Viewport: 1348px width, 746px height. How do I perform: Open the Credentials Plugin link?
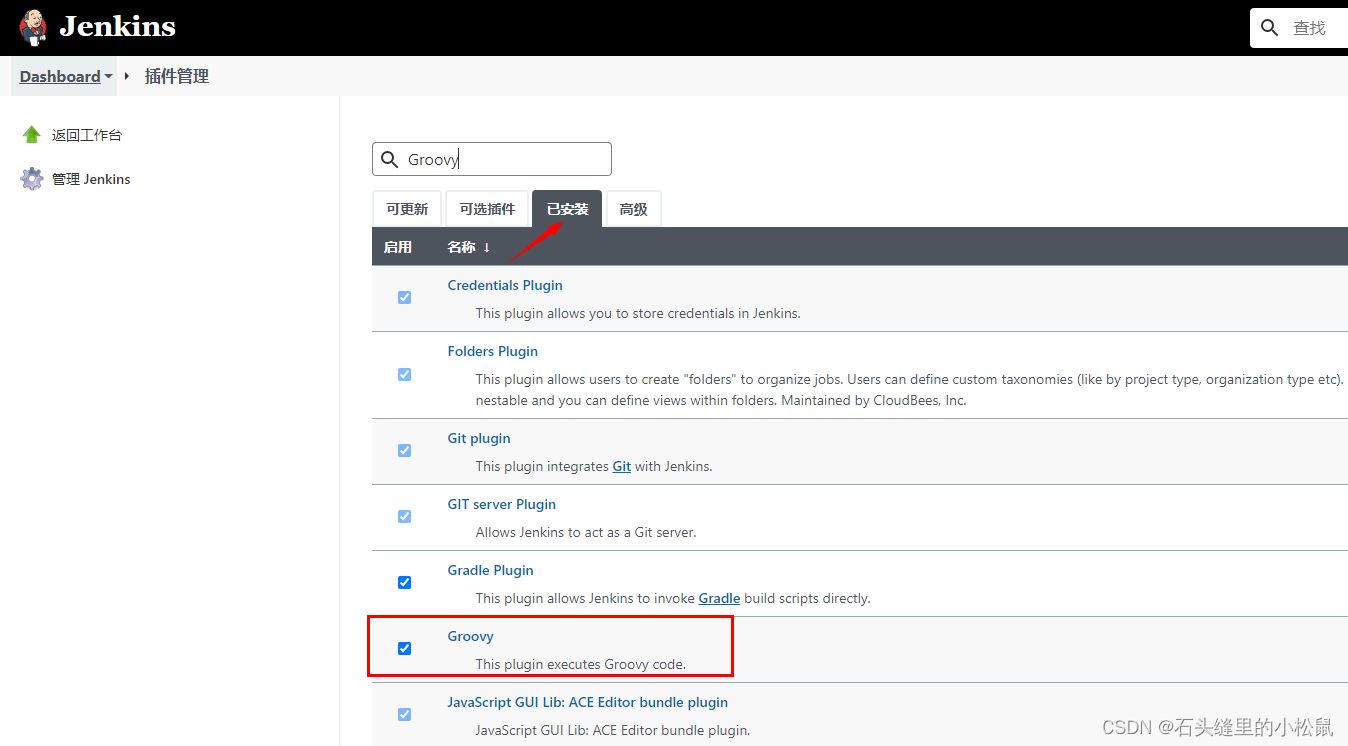[505, 285]
